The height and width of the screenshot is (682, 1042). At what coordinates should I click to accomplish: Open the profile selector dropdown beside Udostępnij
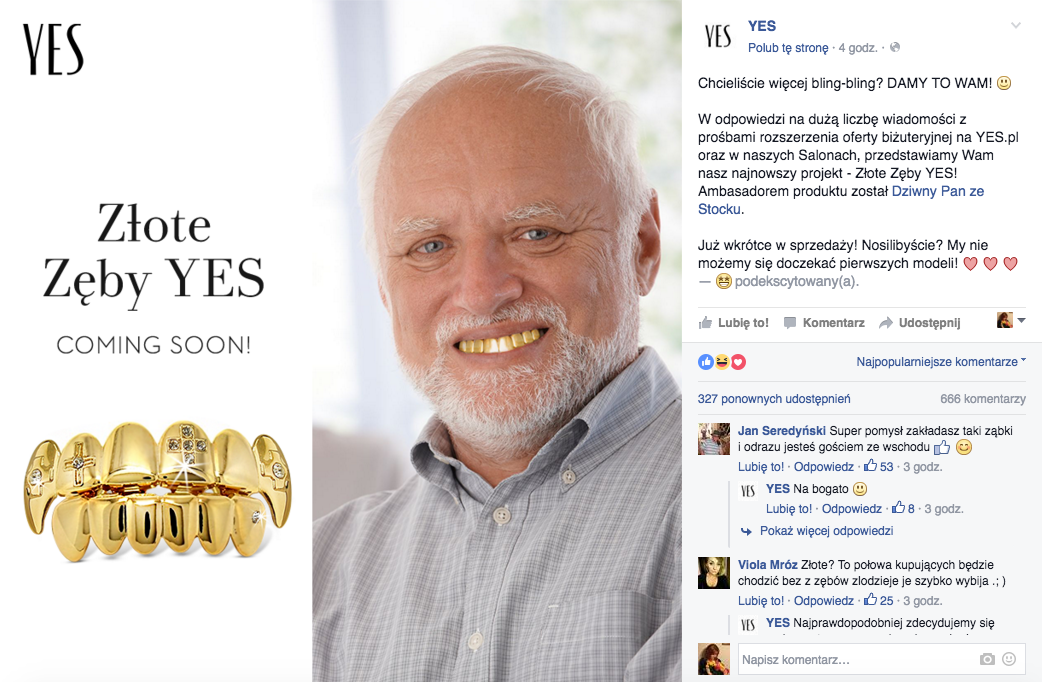pyautogui.click(x=1011, y=320)
